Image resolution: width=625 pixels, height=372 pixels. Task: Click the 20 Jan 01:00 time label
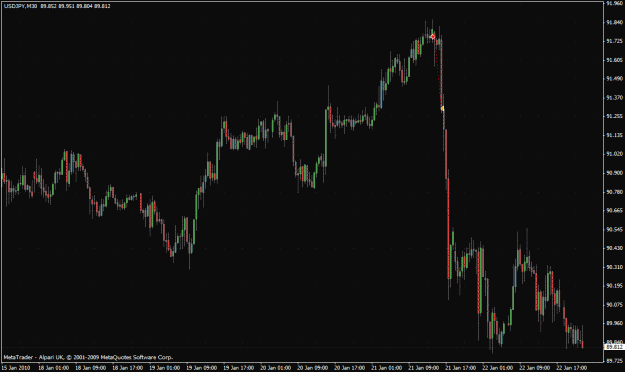point(275,368)
